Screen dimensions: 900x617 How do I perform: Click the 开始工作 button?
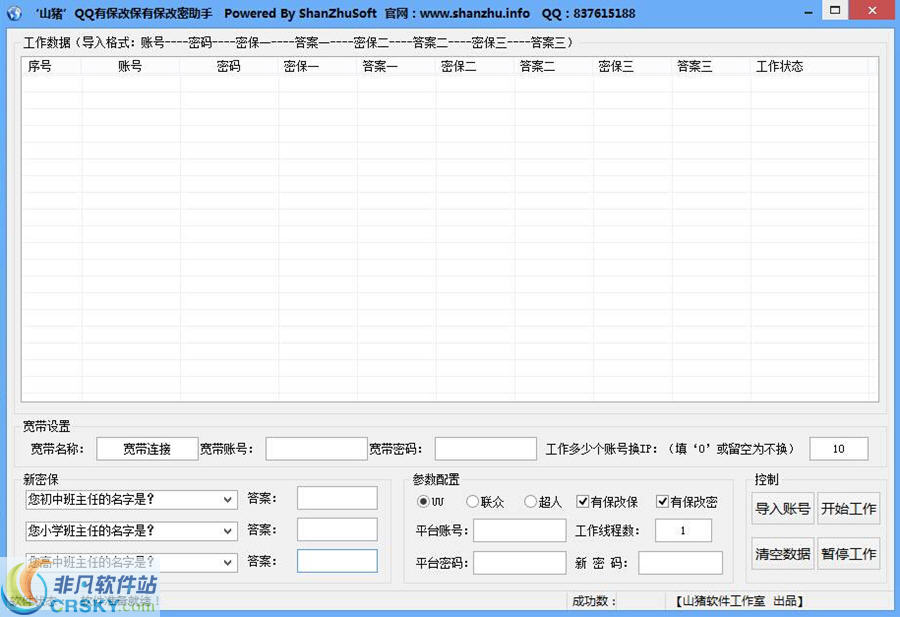[x=849, y=509]
